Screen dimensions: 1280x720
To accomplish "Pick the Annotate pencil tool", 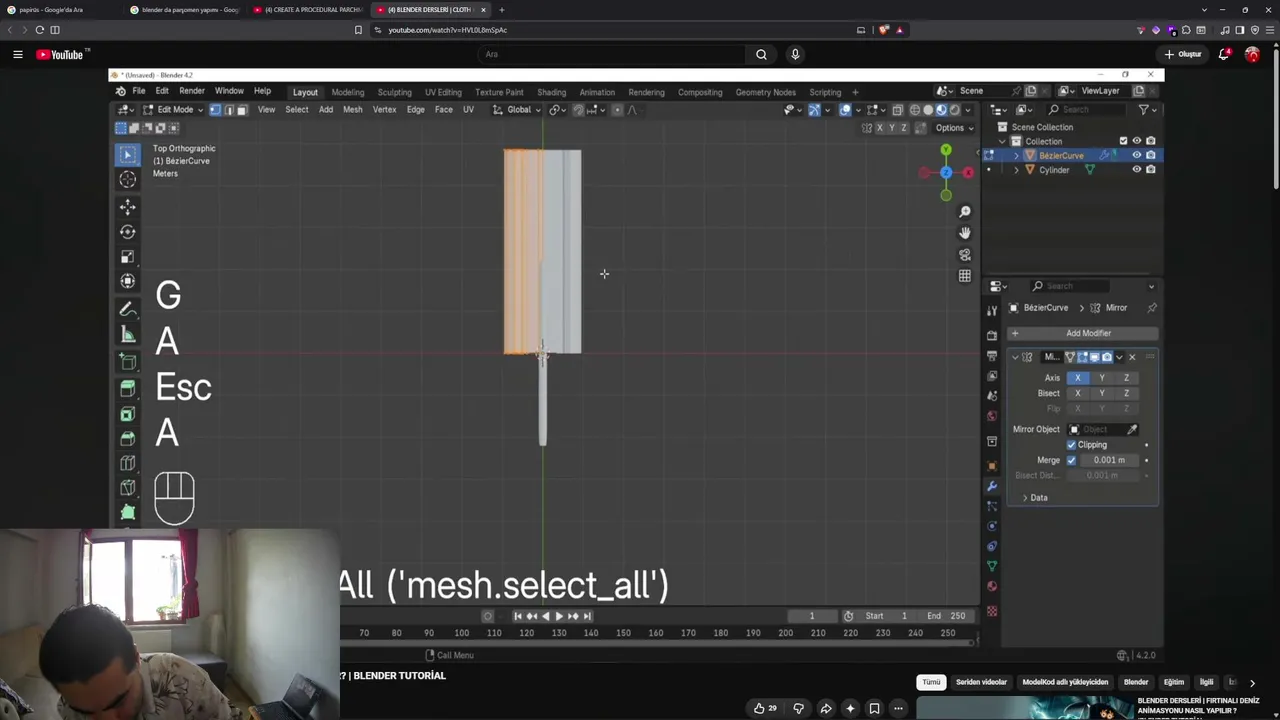I will [128, 309].
